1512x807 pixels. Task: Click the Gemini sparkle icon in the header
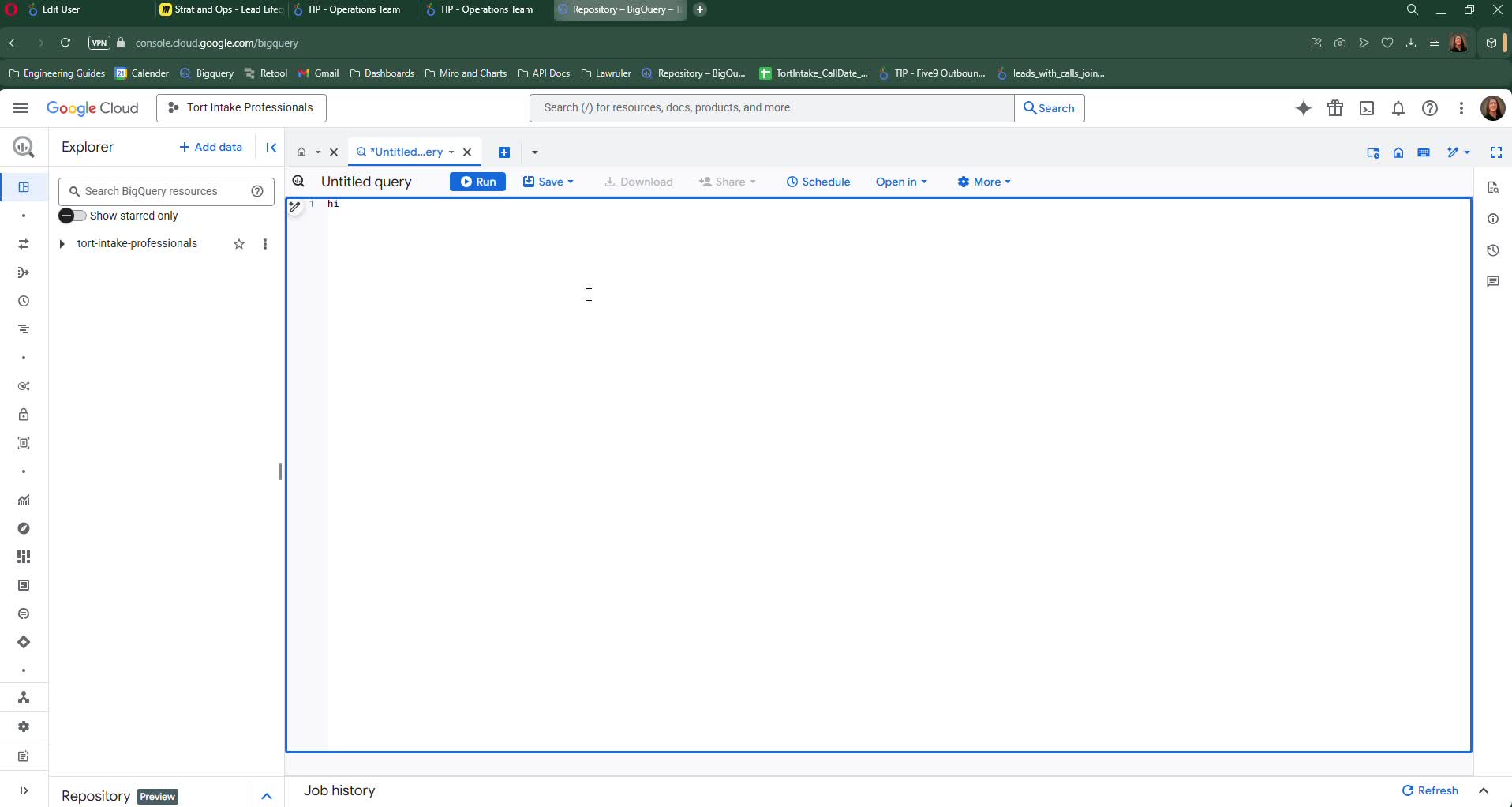point(1304,108)
